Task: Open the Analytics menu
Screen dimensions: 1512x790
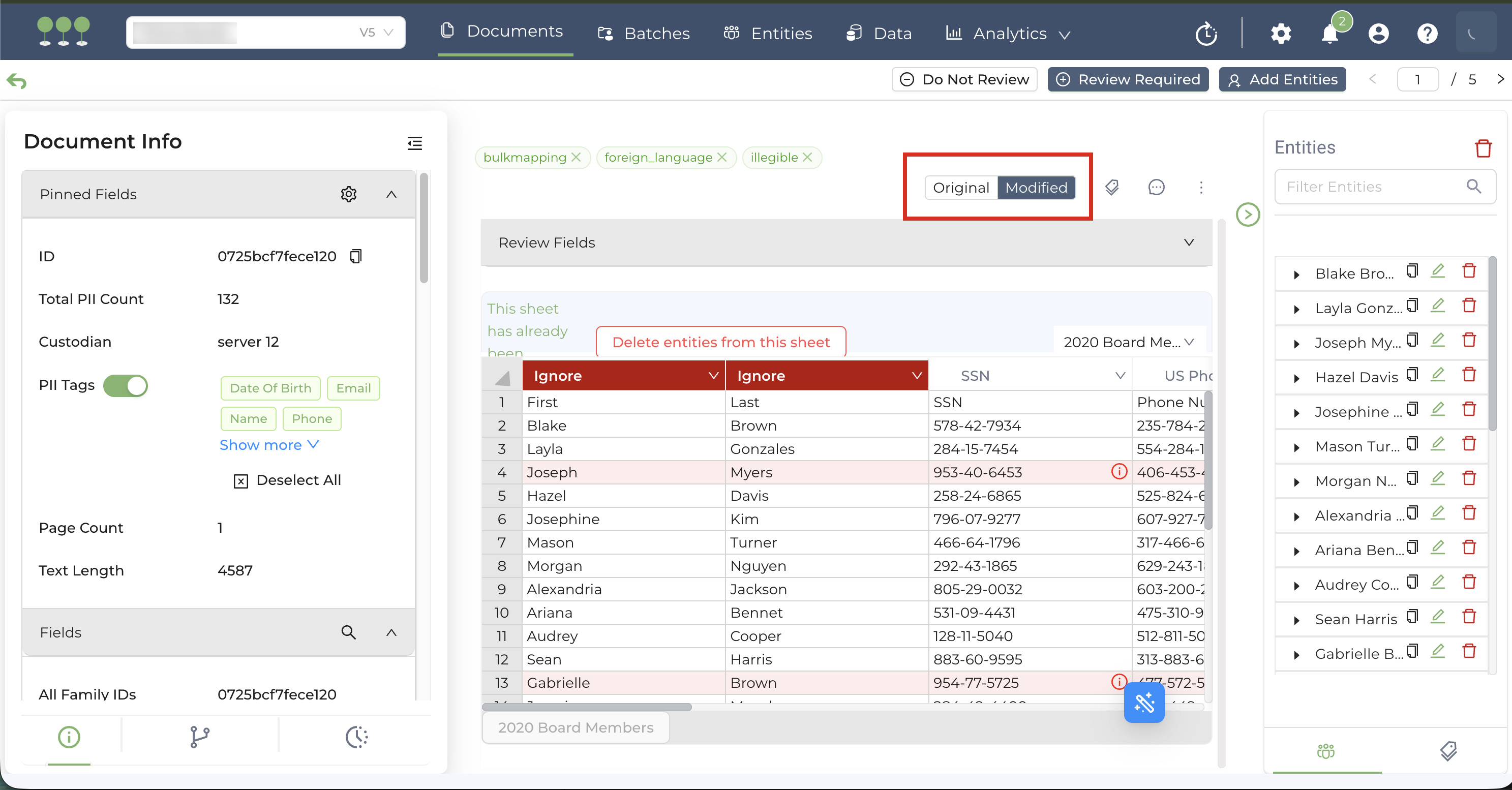Action: (x=1008, y=34)
